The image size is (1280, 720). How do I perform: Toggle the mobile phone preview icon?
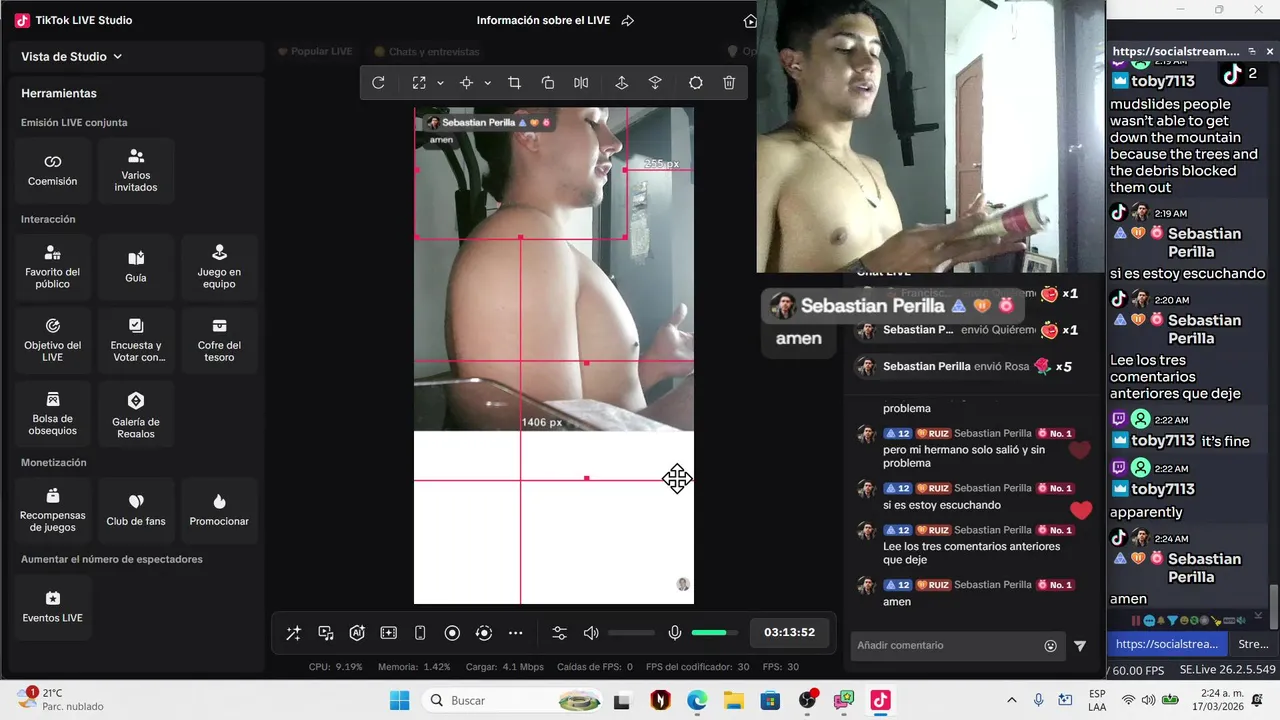pos(420,633)
